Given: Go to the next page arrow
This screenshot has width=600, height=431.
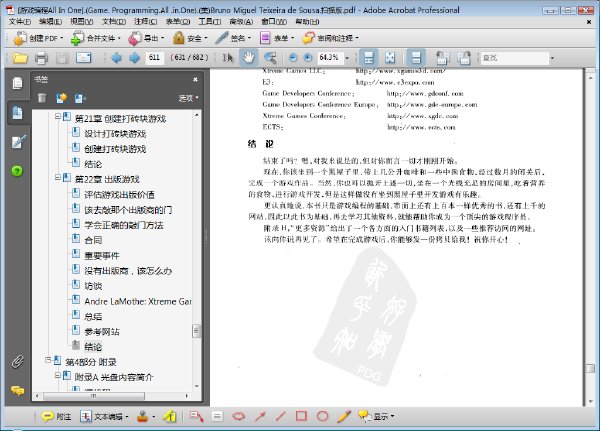Looking at the screenshot, I should click(134, 58).
